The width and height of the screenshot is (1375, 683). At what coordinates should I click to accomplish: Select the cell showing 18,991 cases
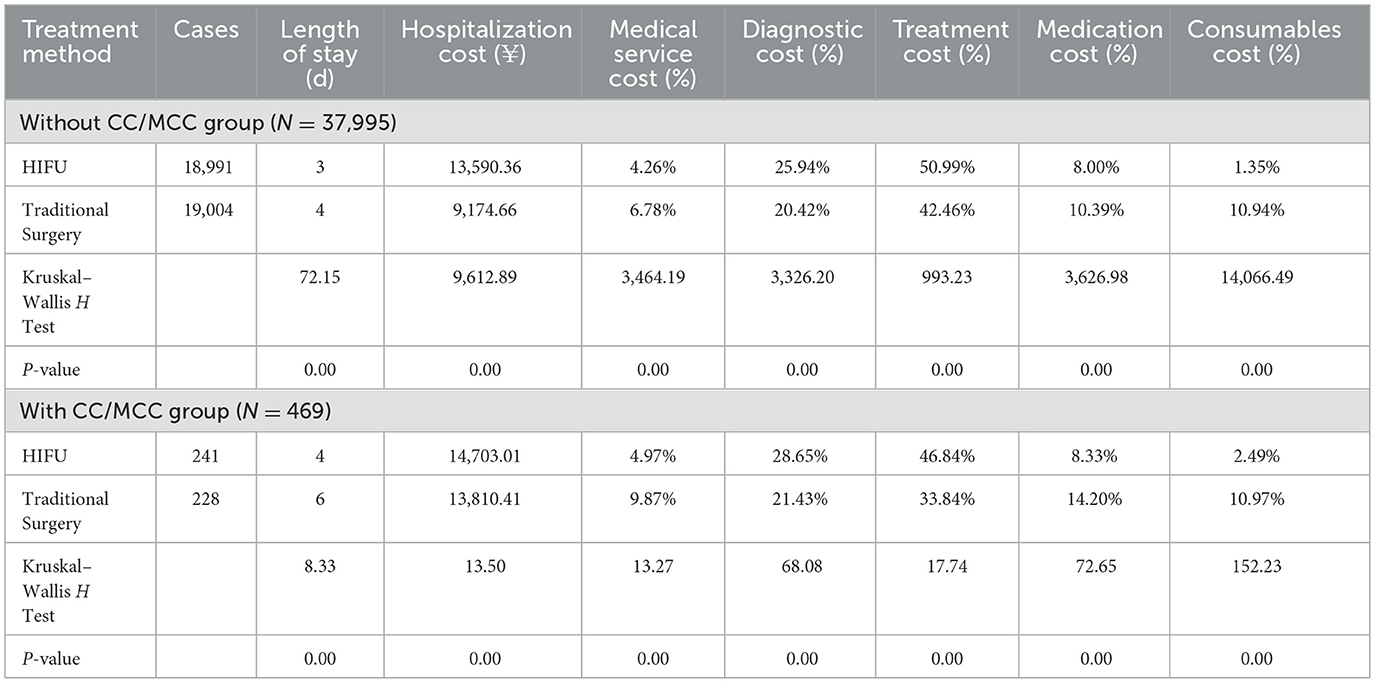click(206, 167)
